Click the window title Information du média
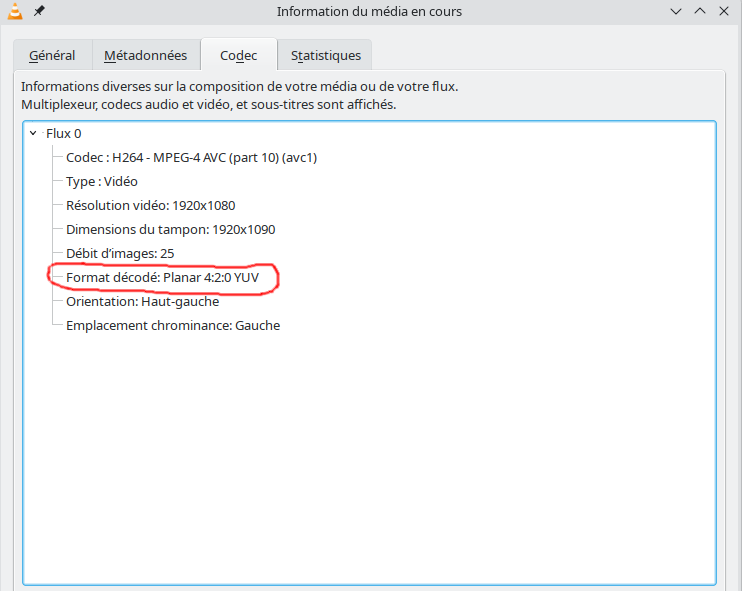The height and width of the screenshot is (591, 742). point(369,11)
